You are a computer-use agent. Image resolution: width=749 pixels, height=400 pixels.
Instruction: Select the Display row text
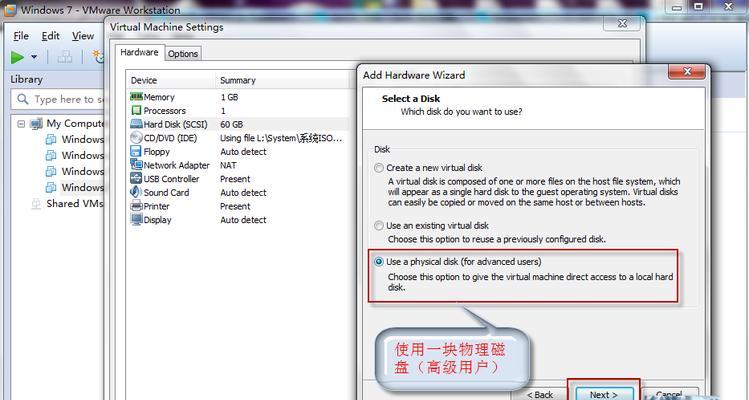pyautogui.click(x=158, y=220)
